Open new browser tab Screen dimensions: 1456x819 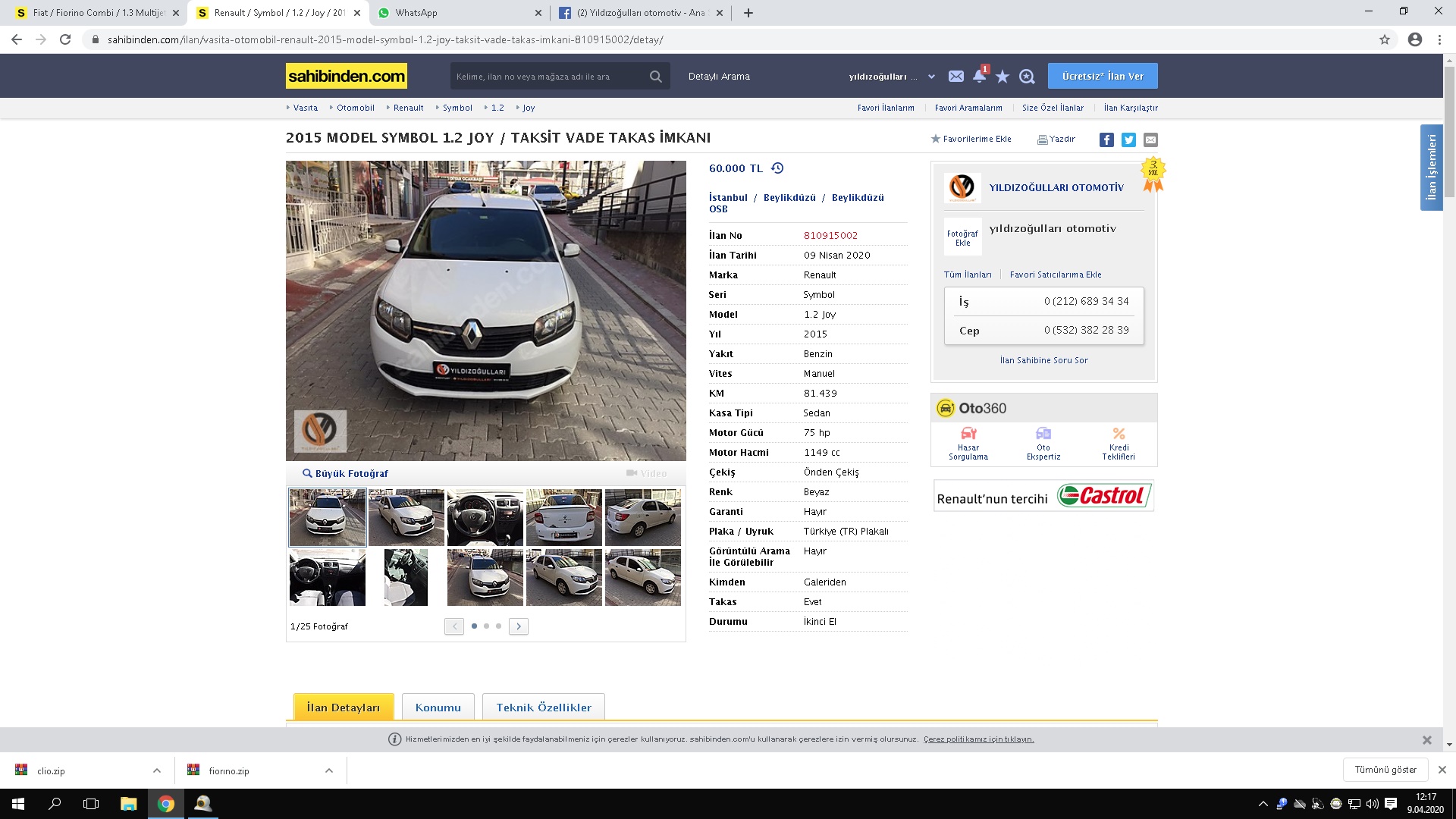tap(748, 13)
